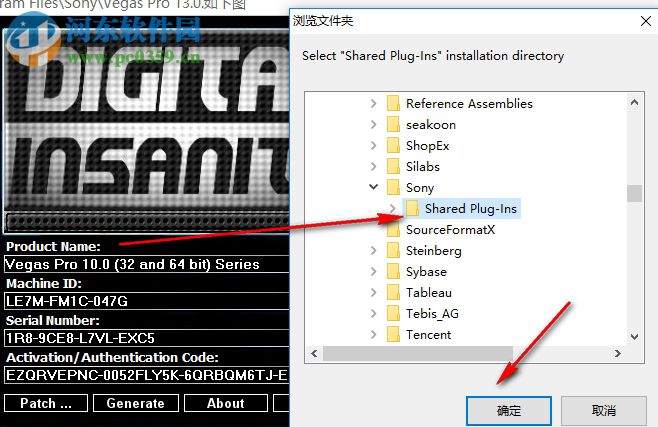Select the seakoon folder icon
Viewport: 658px width, 427px height.
point(393,124)
